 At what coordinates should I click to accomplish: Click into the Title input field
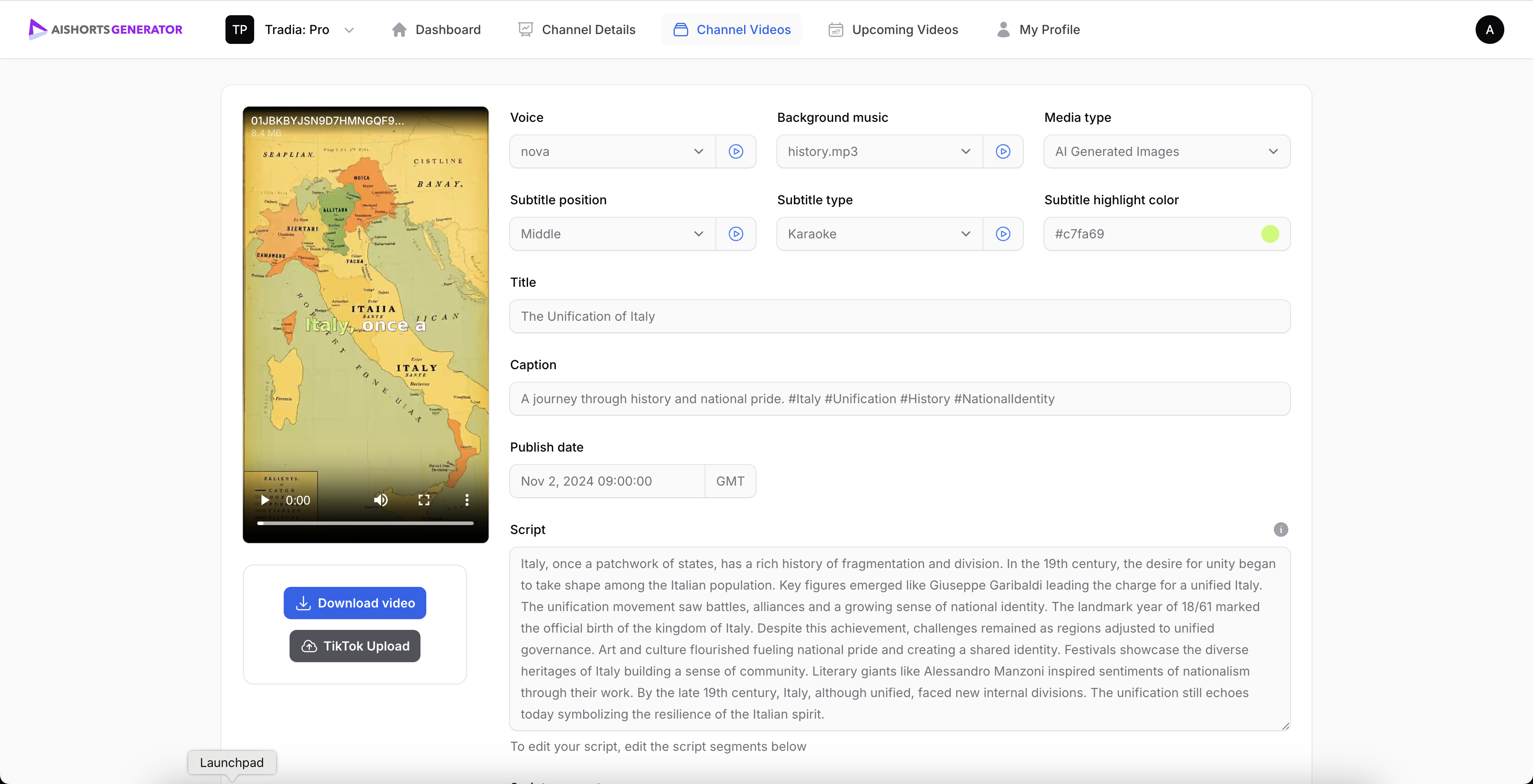tap(899, 316)
